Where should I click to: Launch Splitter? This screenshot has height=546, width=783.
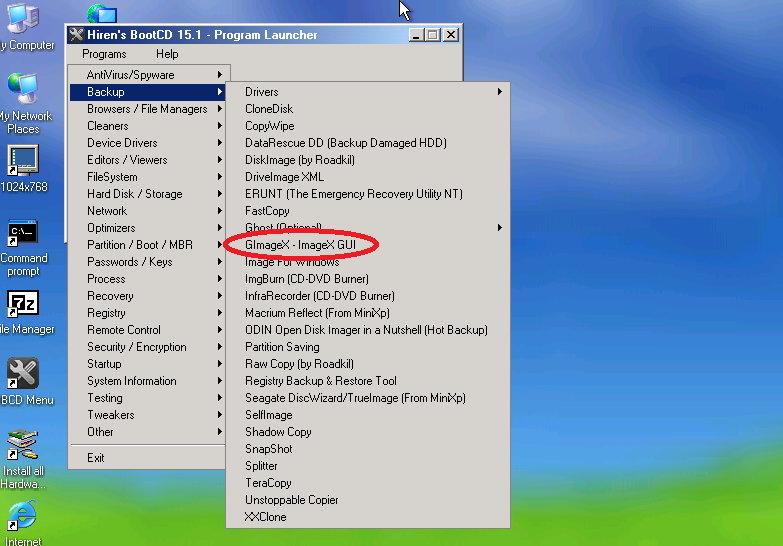pos(368,466)
